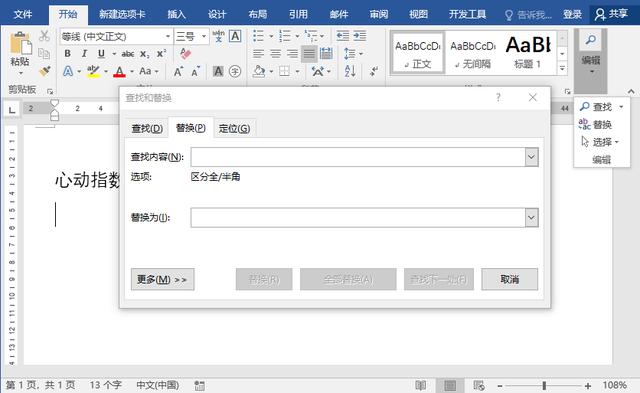The height and width of the screenshot is (393, 640).
Task: Toggle Underline formatting
Action: (x=101, y=53)
